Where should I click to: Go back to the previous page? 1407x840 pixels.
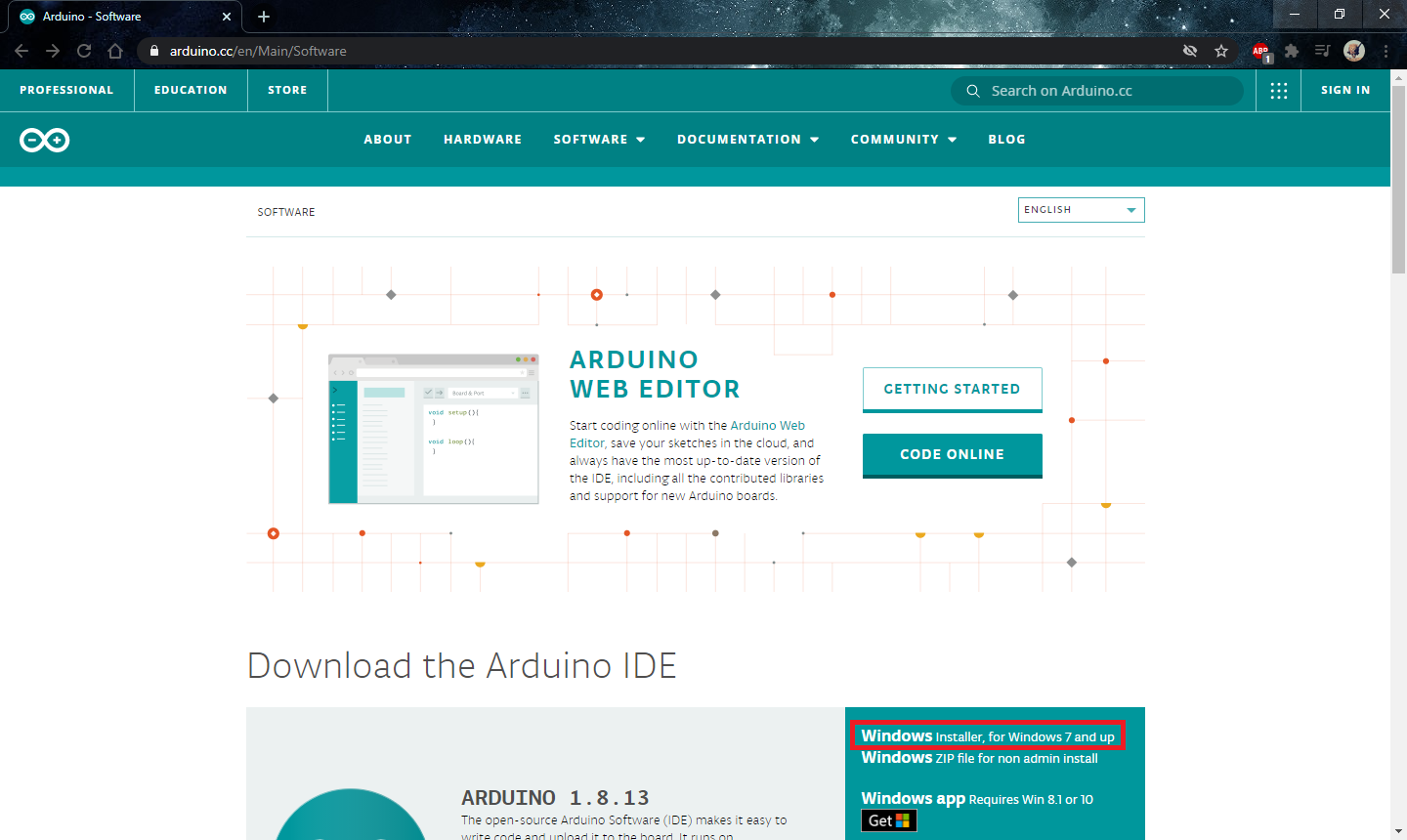coord(21,51)
